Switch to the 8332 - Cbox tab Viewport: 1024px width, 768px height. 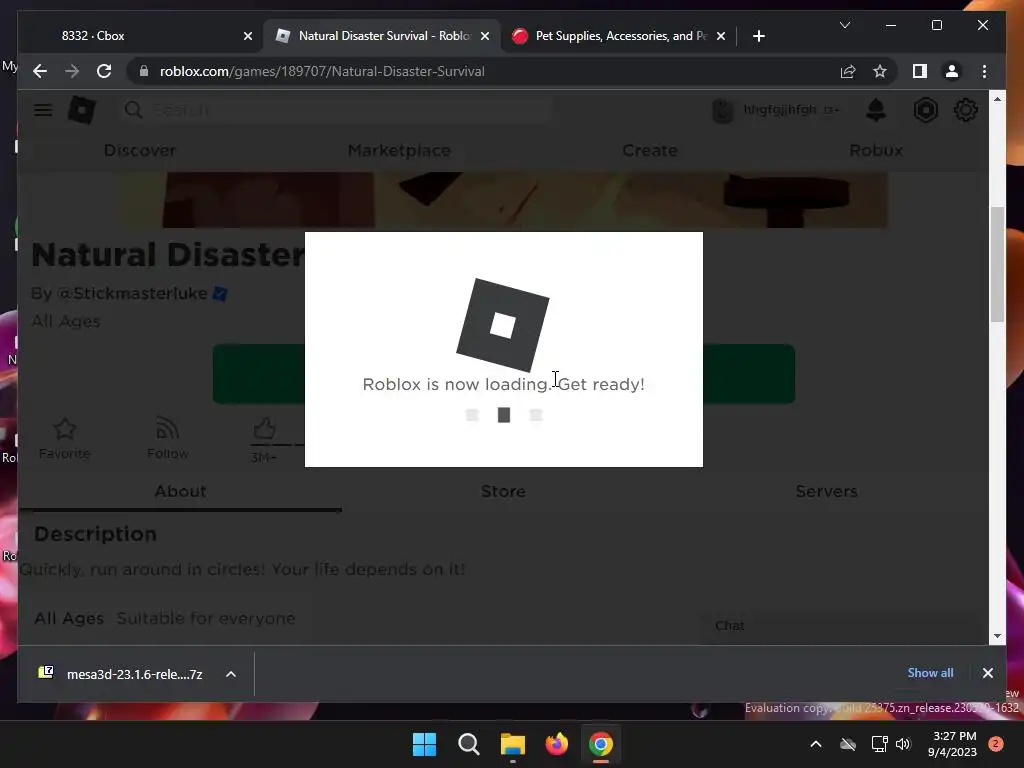(140, 36)
